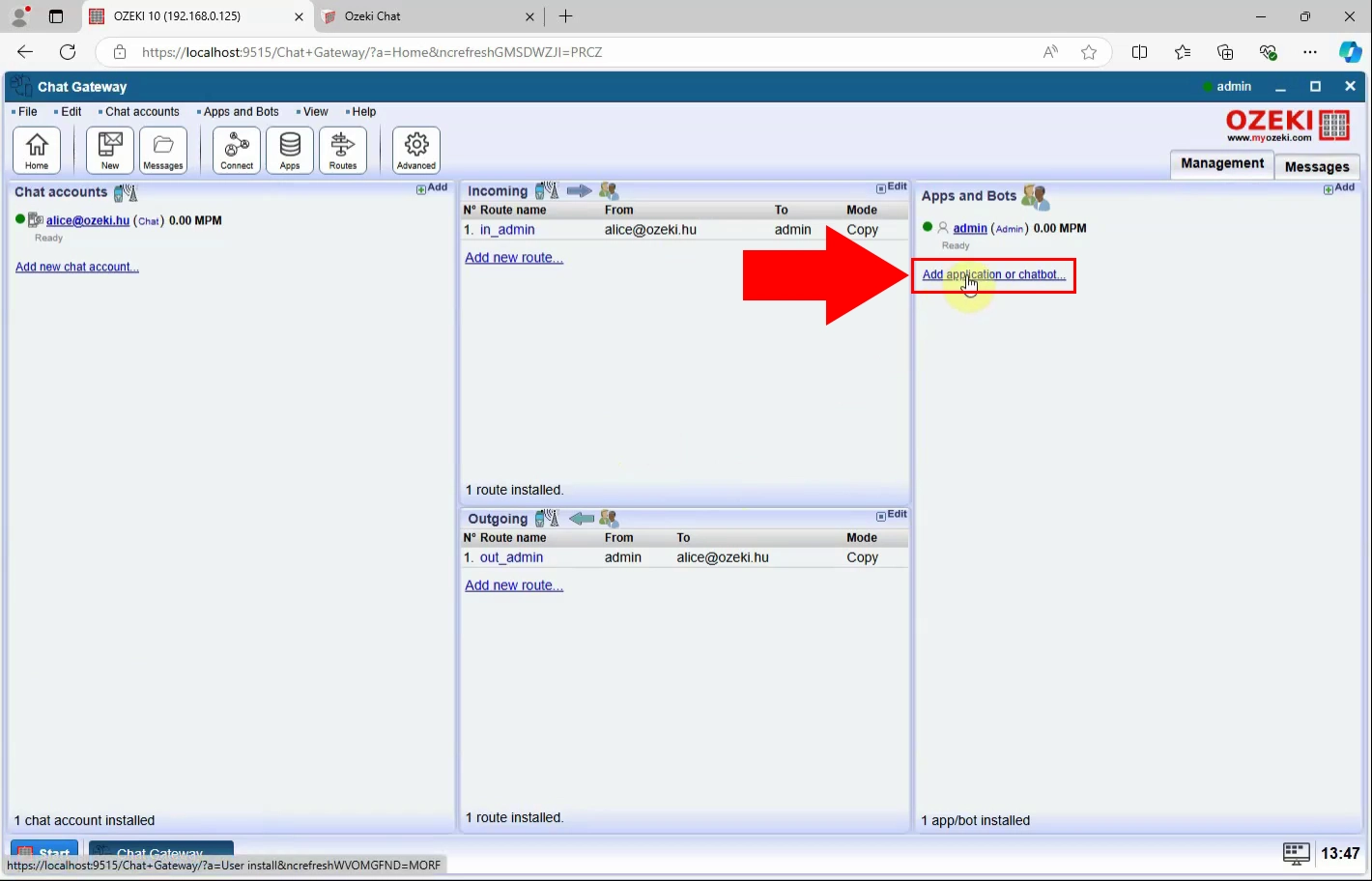Switch to the Management tab

(1222, 163)
